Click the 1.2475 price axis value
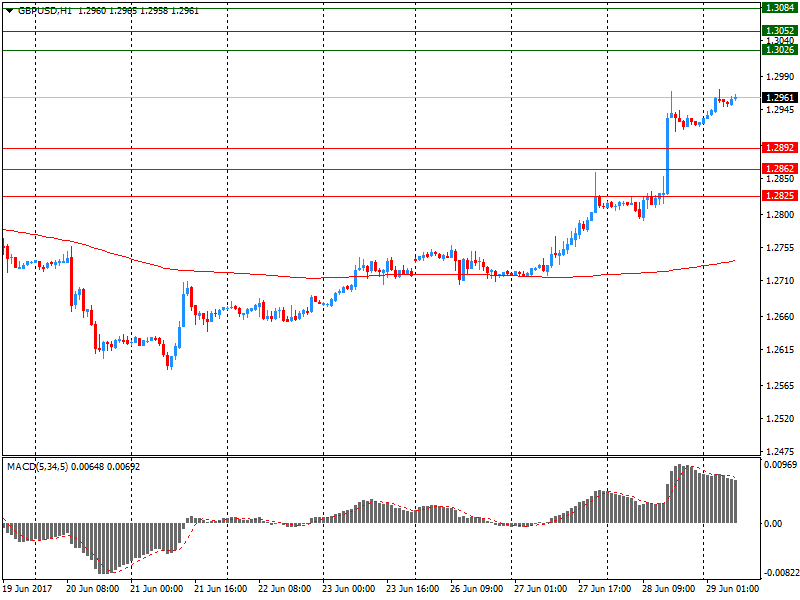This screenshot has height=600, width=800. pos(780,452)
